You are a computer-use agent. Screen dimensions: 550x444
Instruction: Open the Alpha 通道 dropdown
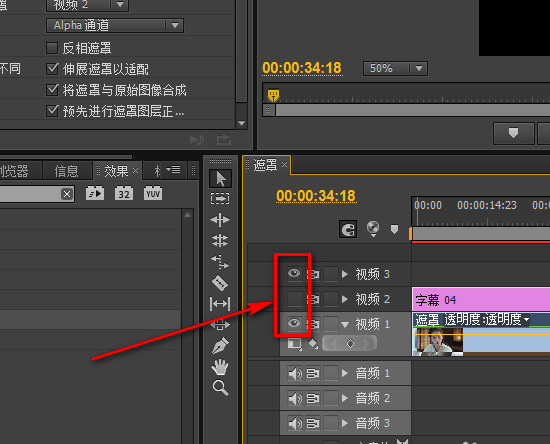pos(115,25)
